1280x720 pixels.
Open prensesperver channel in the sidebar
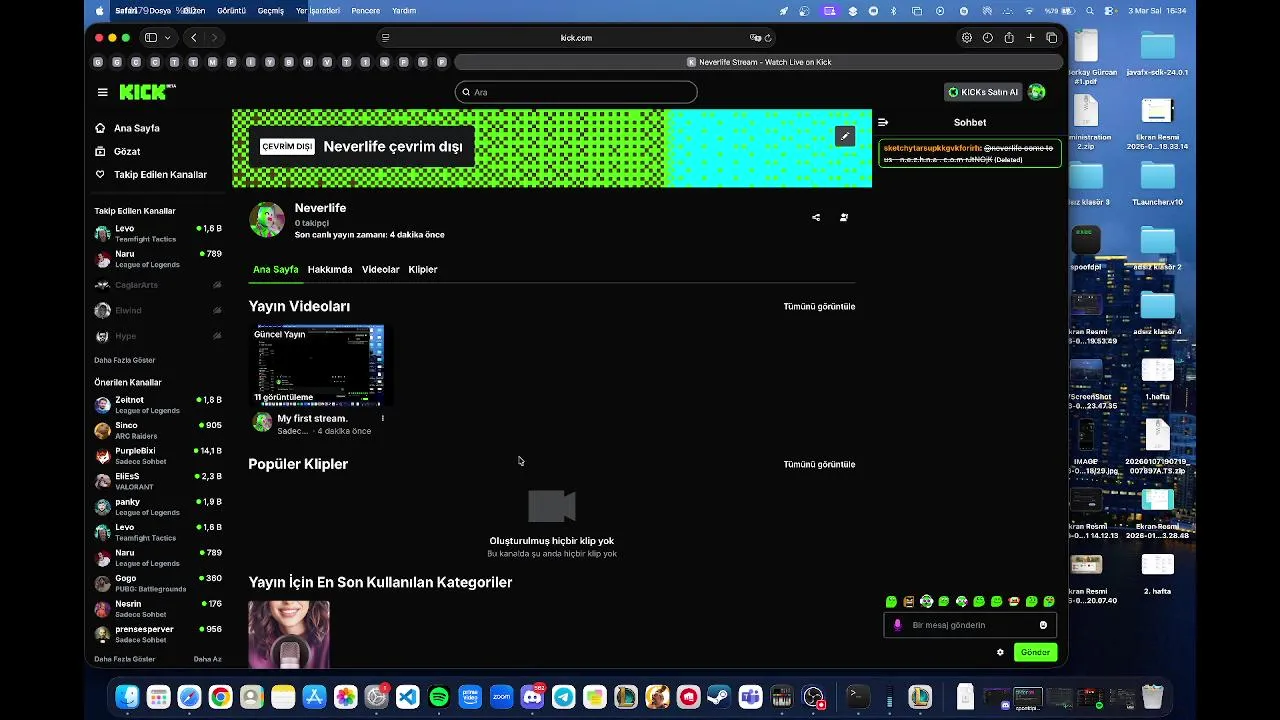click(x=158, y=634)
